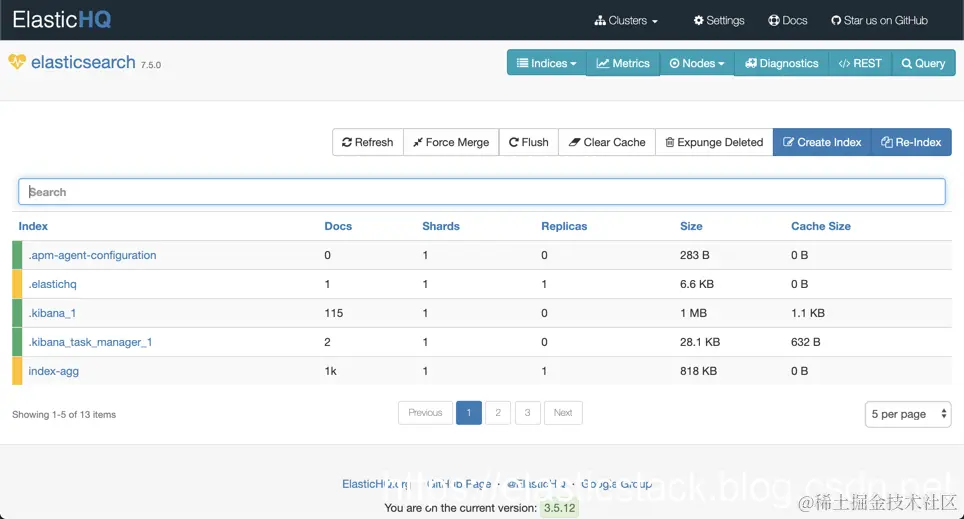Sort table by Replicas column
This screenshot has width=964, height=519.
pos(564,226)
